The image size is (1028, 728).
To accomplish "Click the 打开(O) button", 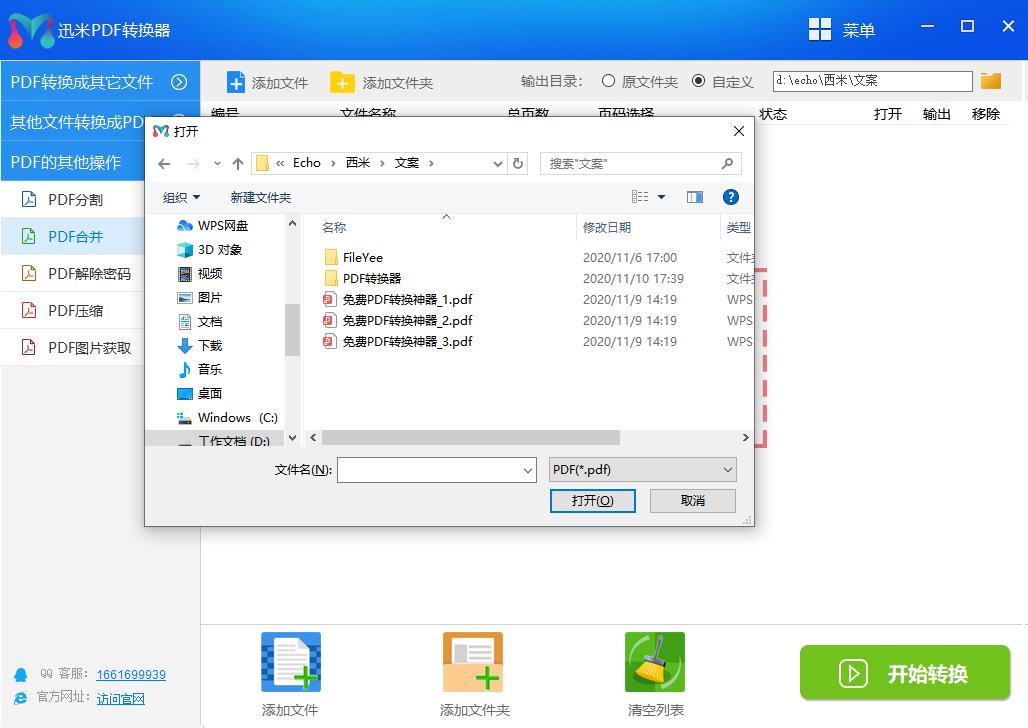I will [592, 500].
